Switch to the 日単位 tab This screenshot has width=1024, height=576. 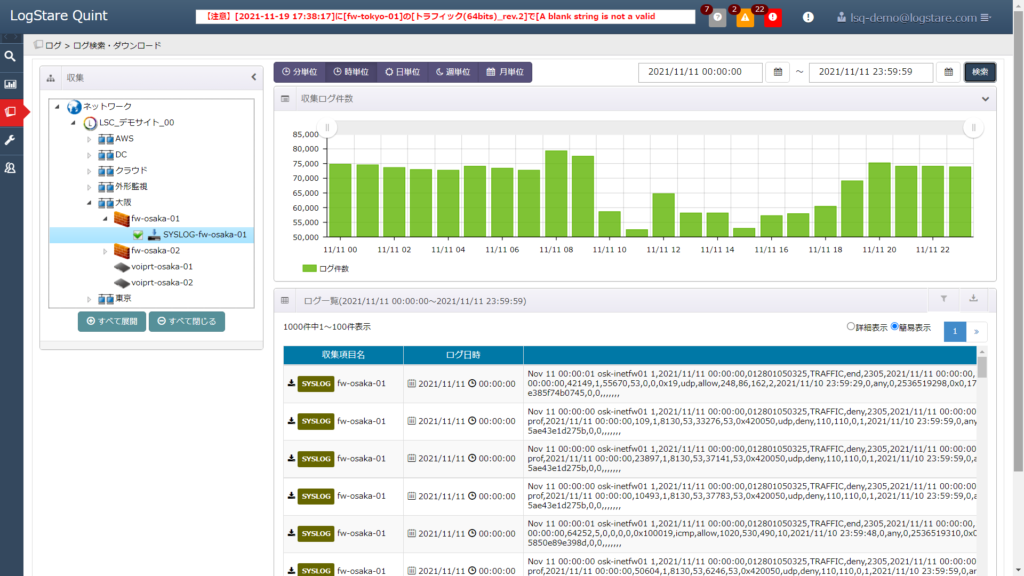(402, 72)
